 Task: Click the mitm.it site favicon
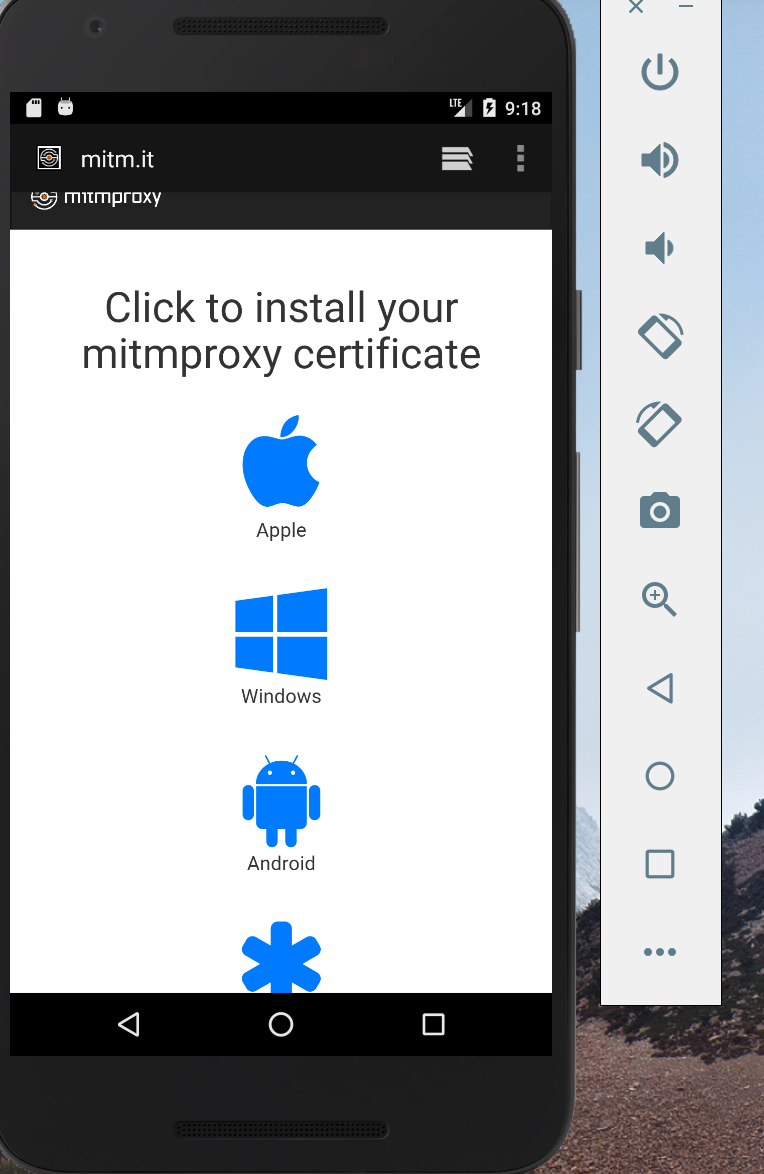[x=49, y=158]
